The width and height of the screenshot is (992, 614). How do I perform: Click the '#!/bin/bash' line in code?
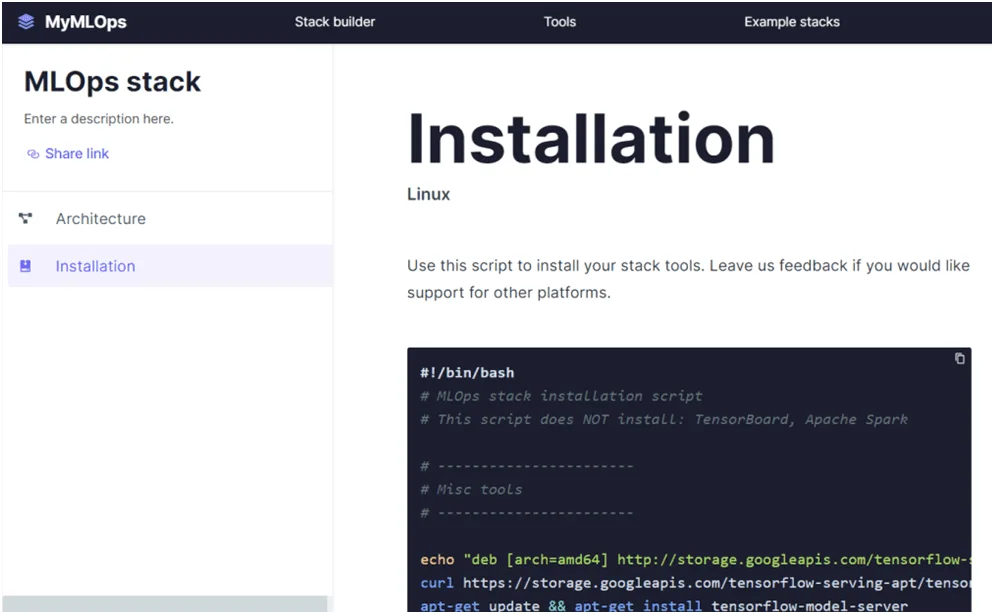pyautogui.click(x=467, y=372)
